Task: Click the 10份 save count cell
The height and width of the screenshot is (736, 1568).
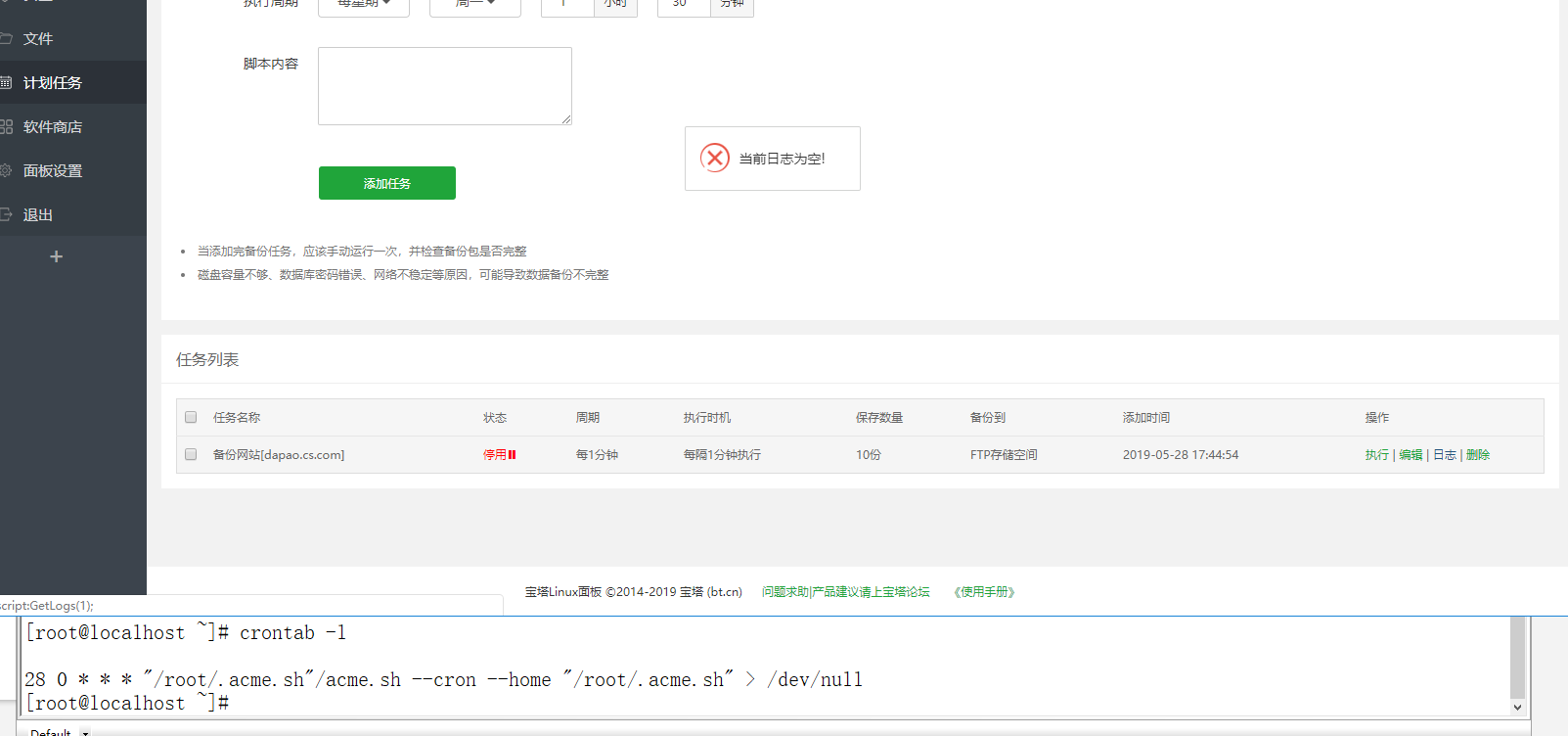Action: click(x=869, y=455)
